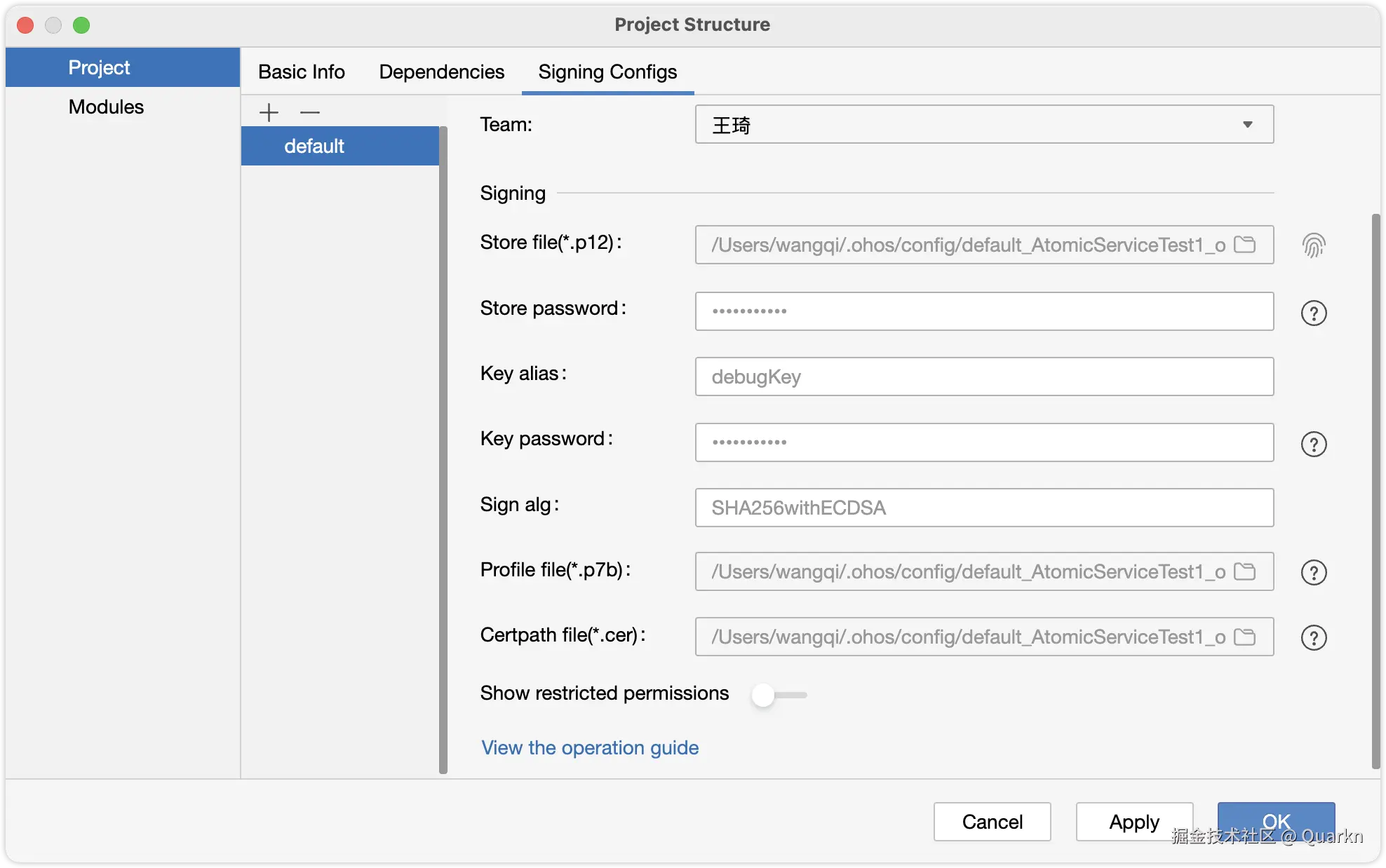Switch to the Basic Info tab
Screen dimensions: 1386x868
coord(301,72)
